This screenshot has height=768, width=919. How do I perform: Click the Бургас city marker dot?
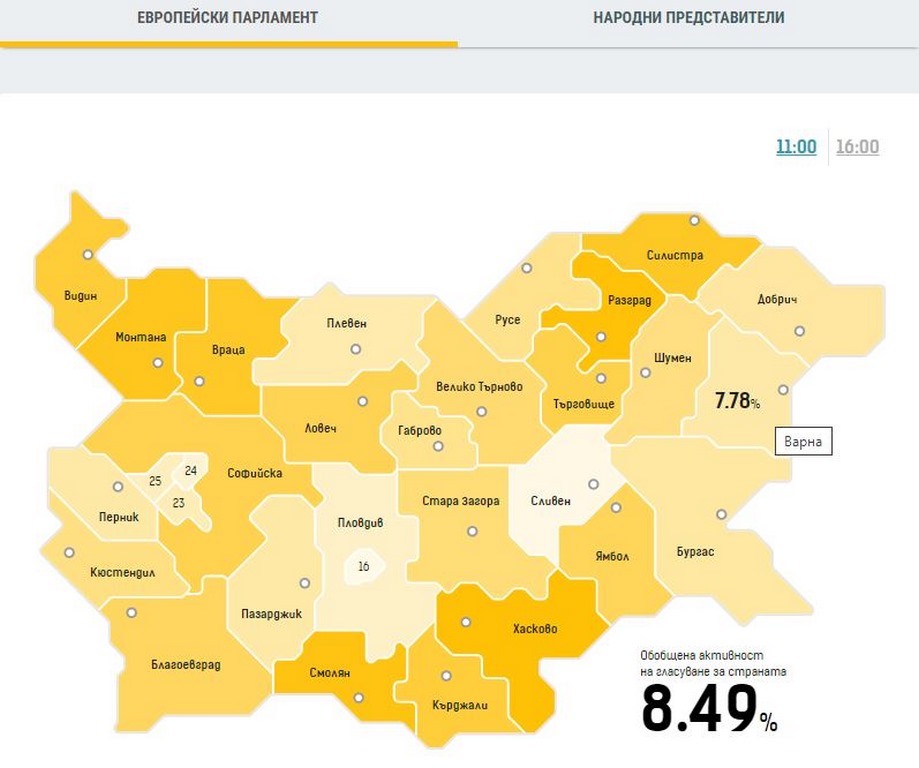click(721, 514)
